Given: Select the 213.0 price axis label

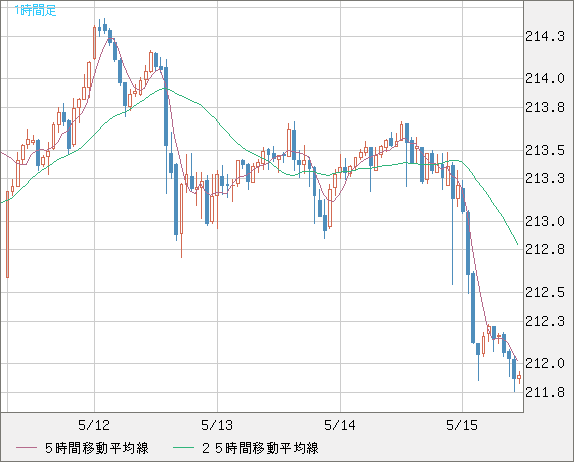Looking at the screenshot, I should (545, 221).
